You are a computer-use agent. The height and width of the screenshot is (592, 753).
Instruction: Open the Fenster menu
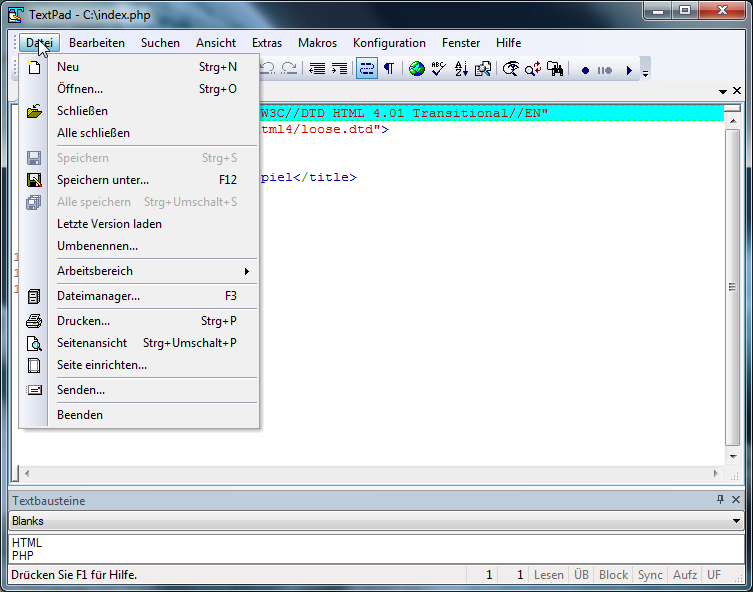pyautogui.click(x=461, y=43)
